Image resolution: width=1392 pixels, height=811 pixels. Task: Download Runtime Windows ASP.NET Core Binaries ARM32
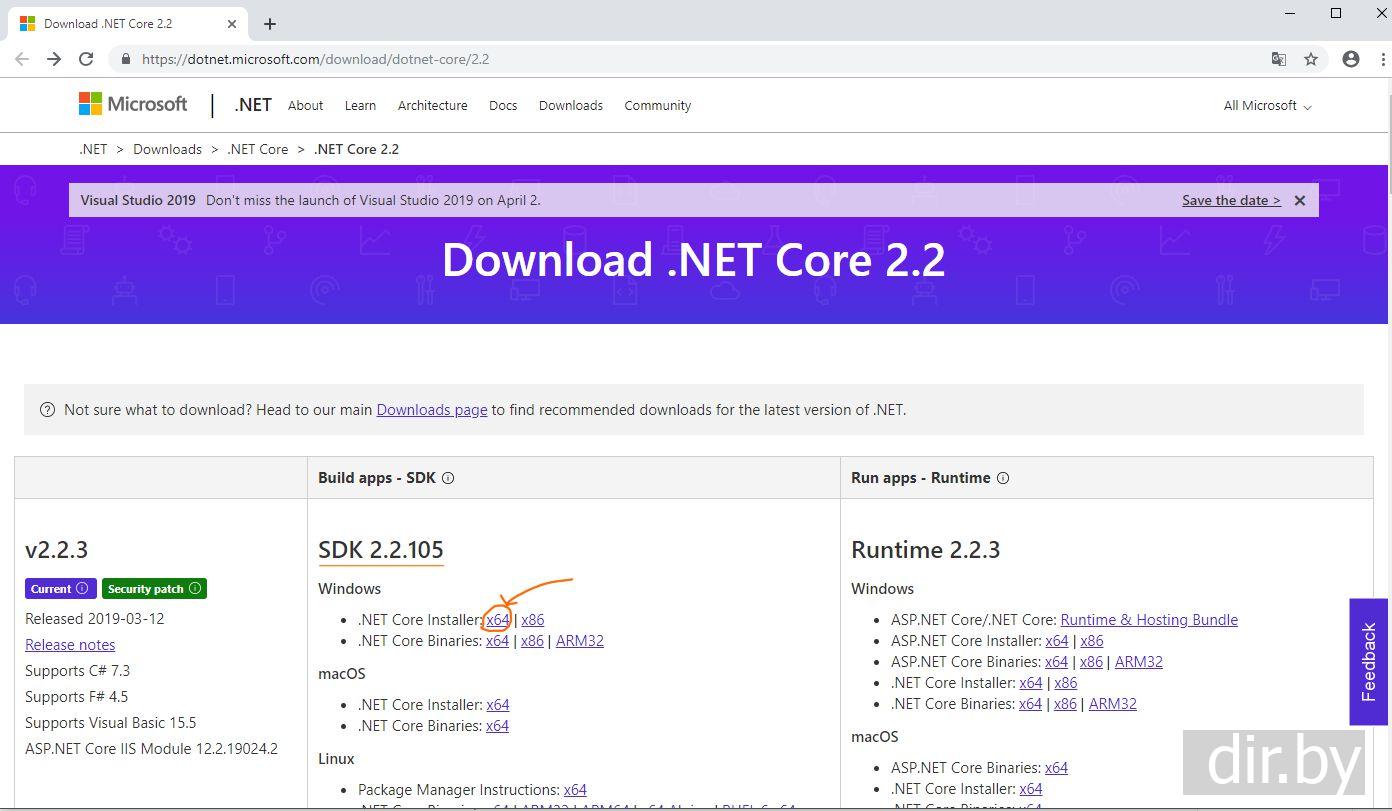coord(1139,662)
